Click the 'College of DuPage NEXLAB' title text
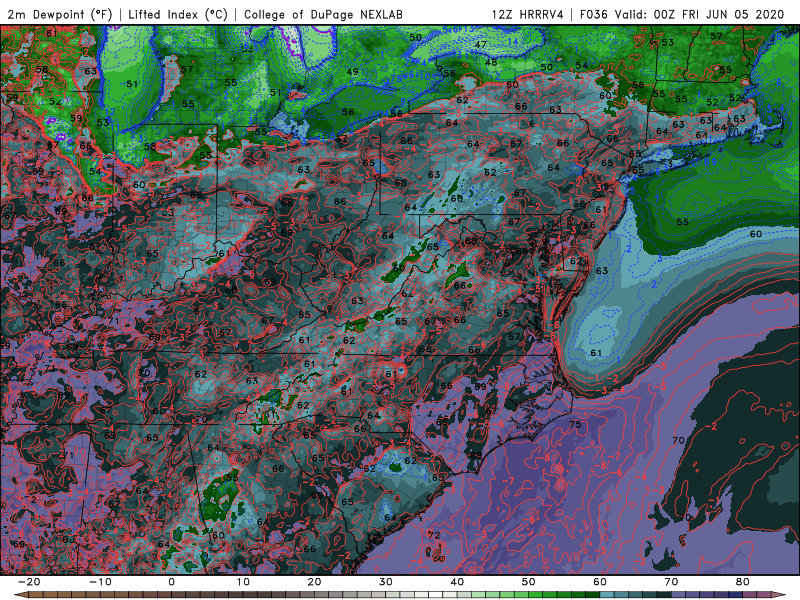Screen dimensions: 800x600 (x=323, y=14)
